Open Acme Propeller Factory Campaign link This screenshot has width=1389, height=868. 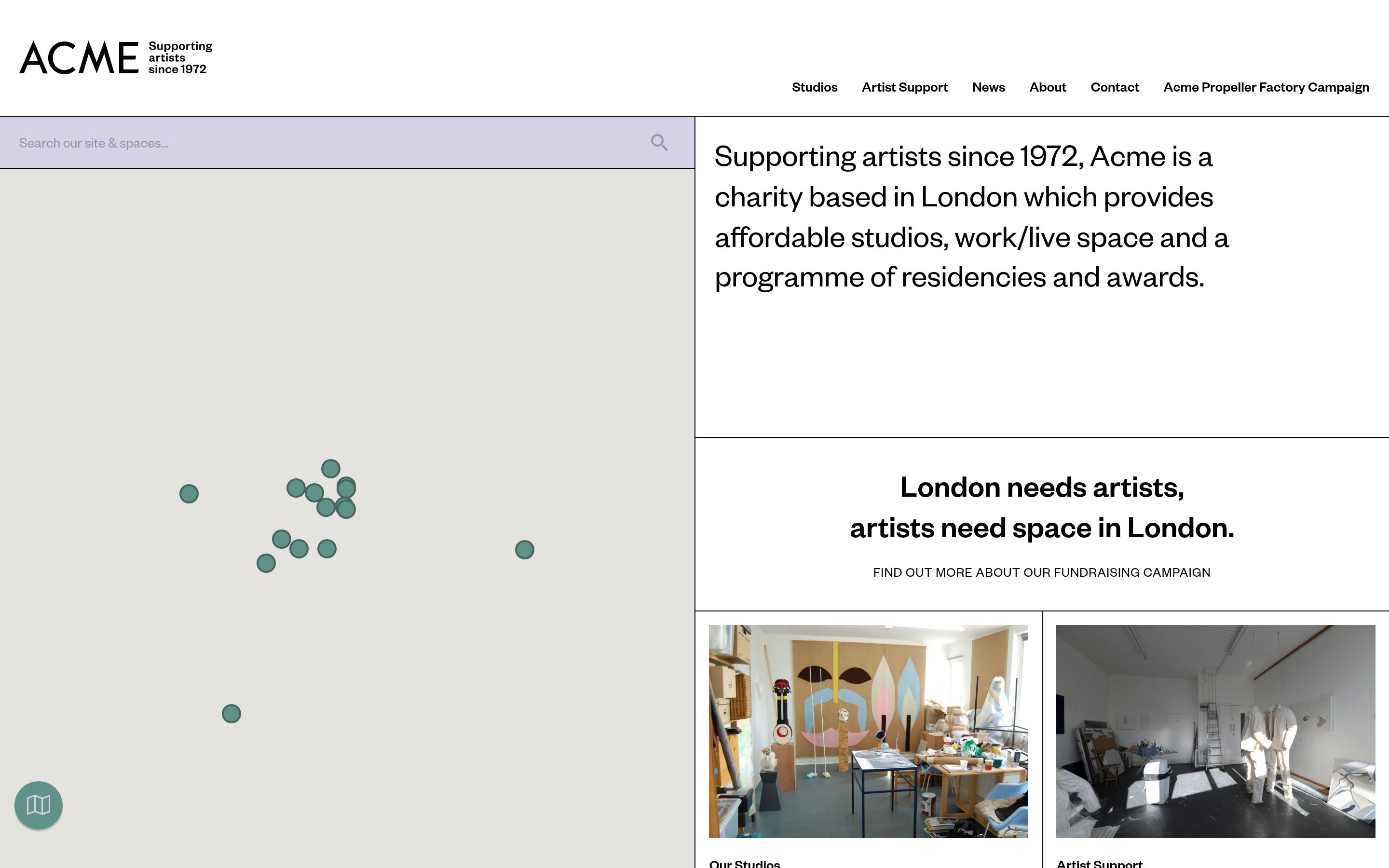1266,87
